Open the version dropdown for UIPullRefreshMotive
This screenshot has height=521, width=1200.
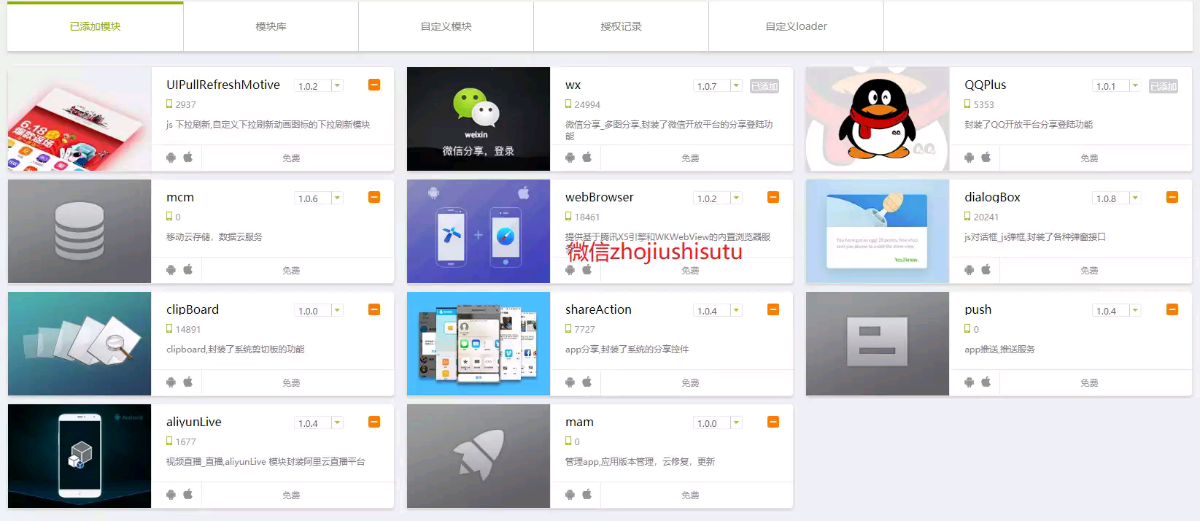pyautogui.click(x=336, y=86)
